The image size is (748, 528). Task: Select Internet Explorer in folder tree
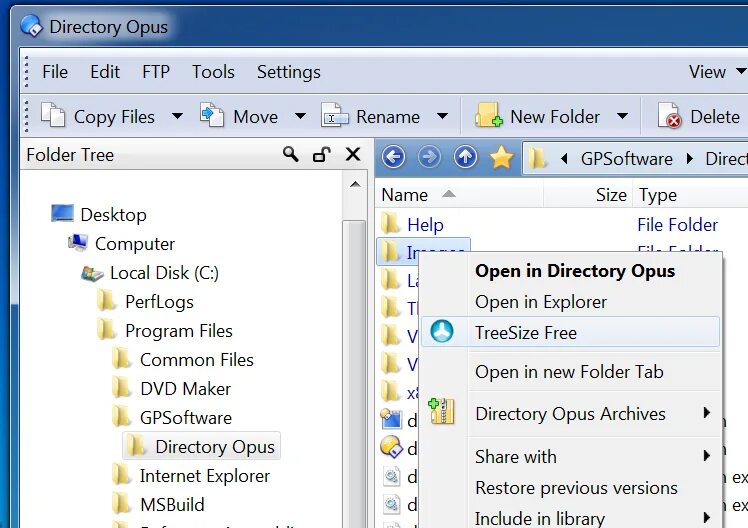pyautogui.click(x=205, y=476)
